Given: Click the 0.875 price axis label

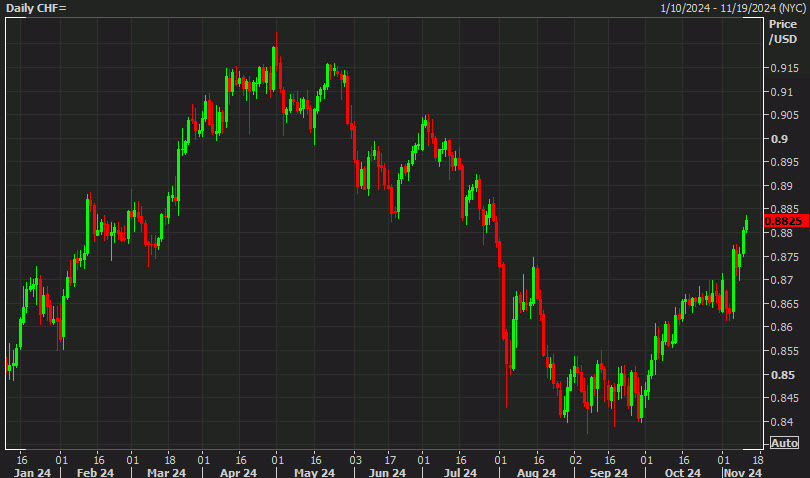Looking at the screenshot, I should coord(784,257).
